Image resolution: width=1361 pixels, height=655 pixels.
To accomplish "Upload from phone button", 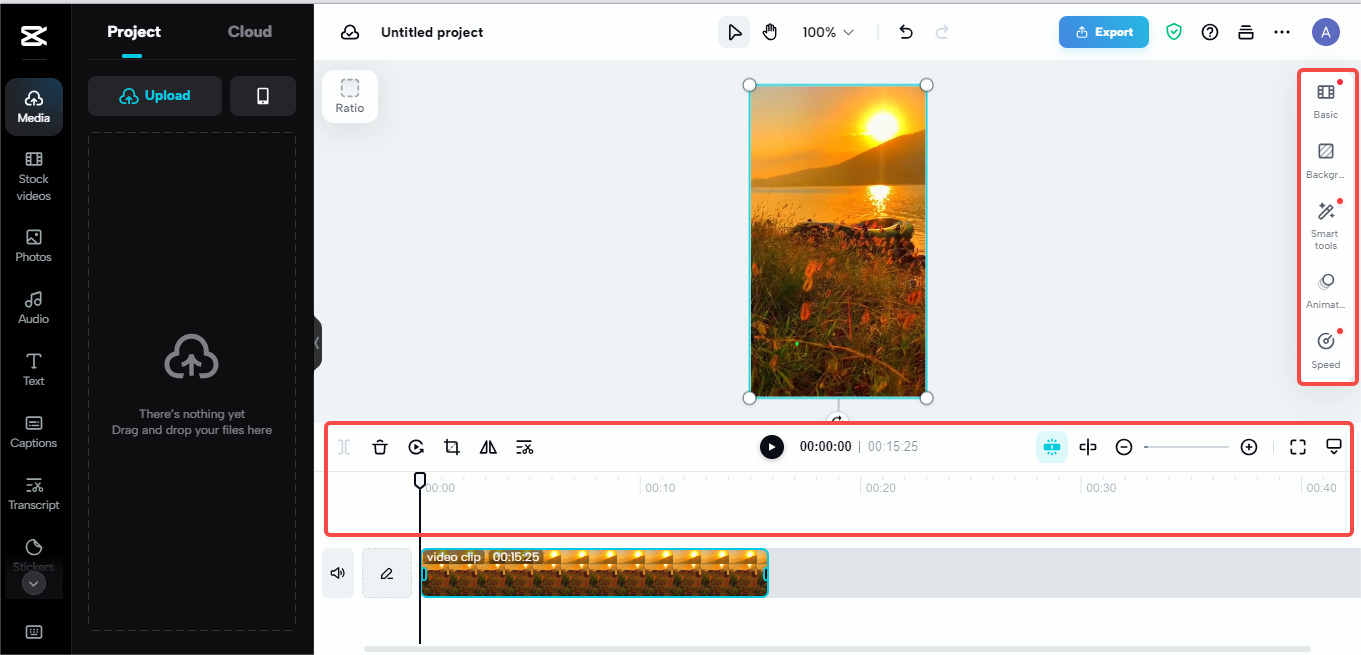I will 263,96.
